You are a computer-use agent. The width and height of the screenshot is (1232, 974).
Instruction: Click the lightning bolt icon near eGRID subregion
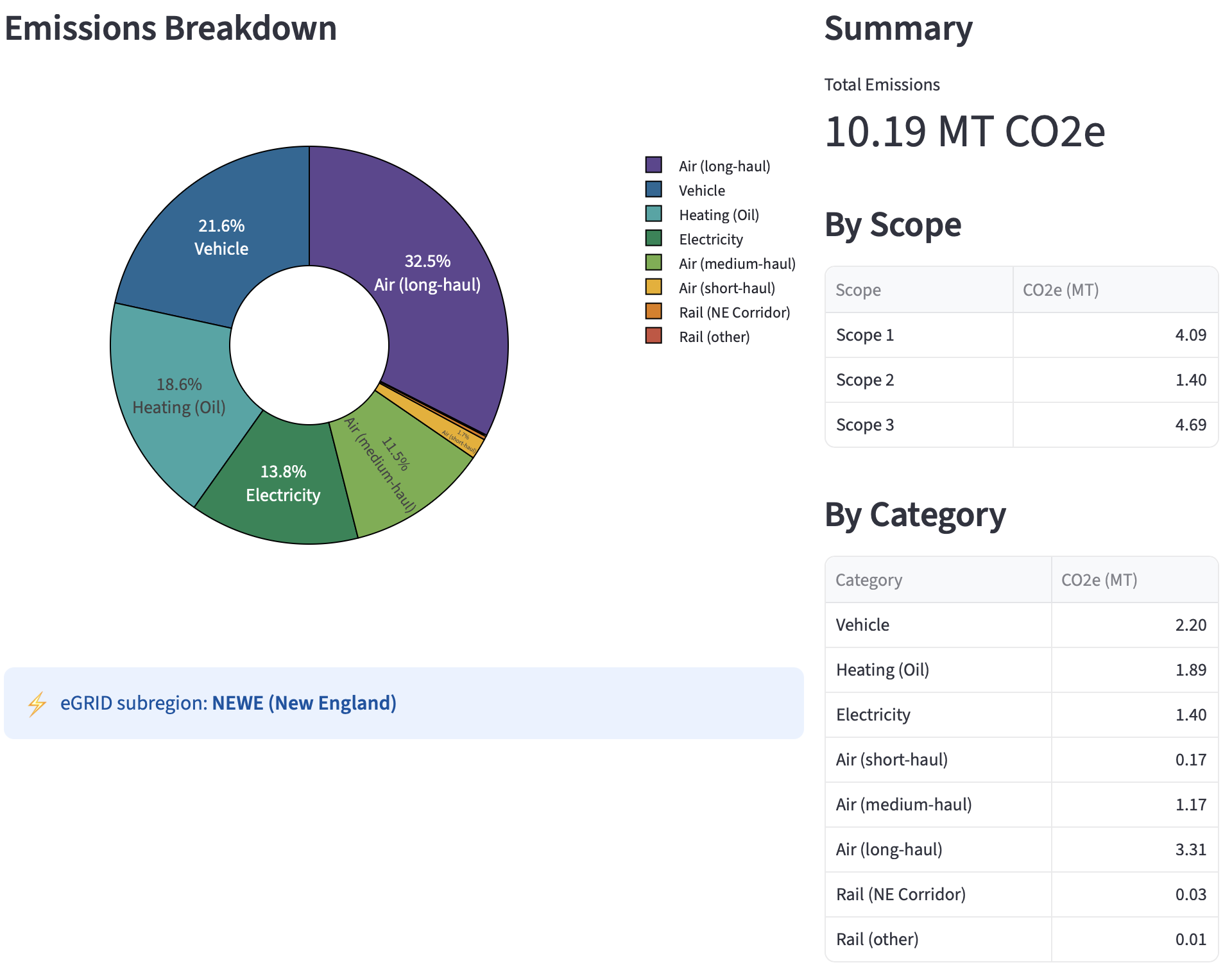tap(37, 703)
